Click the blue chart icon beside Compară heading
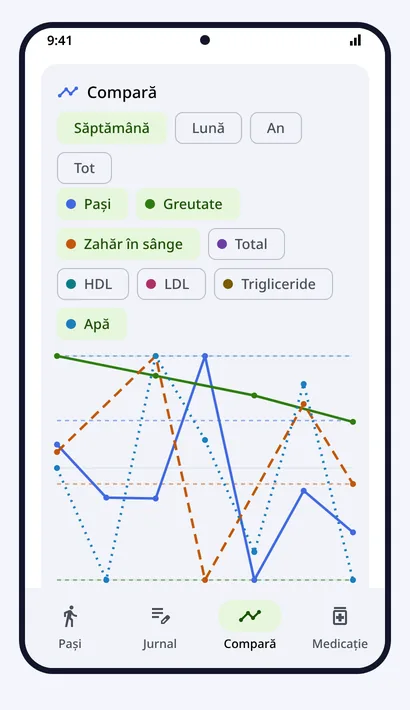Screen dimensions: 410x710 pos(68,92)
